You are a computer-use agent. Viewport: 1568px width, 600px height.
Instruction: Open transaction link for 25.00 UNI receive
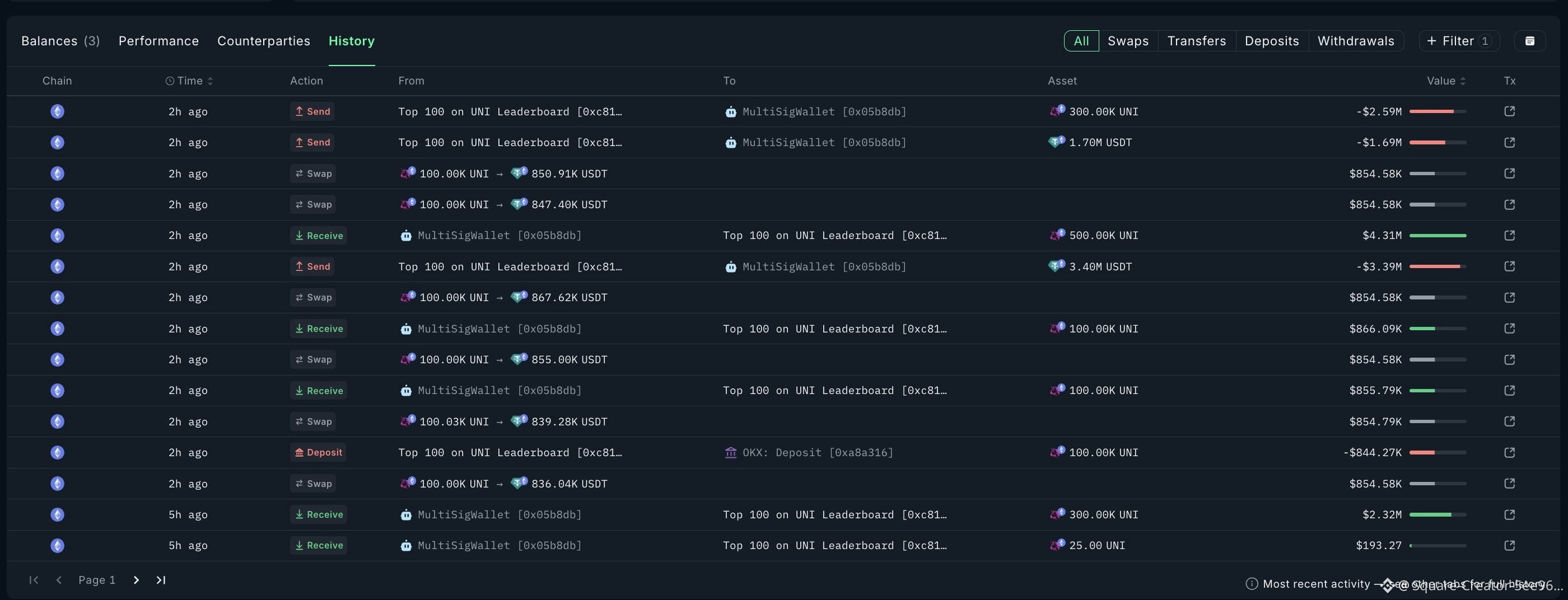(x=1509, y=545)
